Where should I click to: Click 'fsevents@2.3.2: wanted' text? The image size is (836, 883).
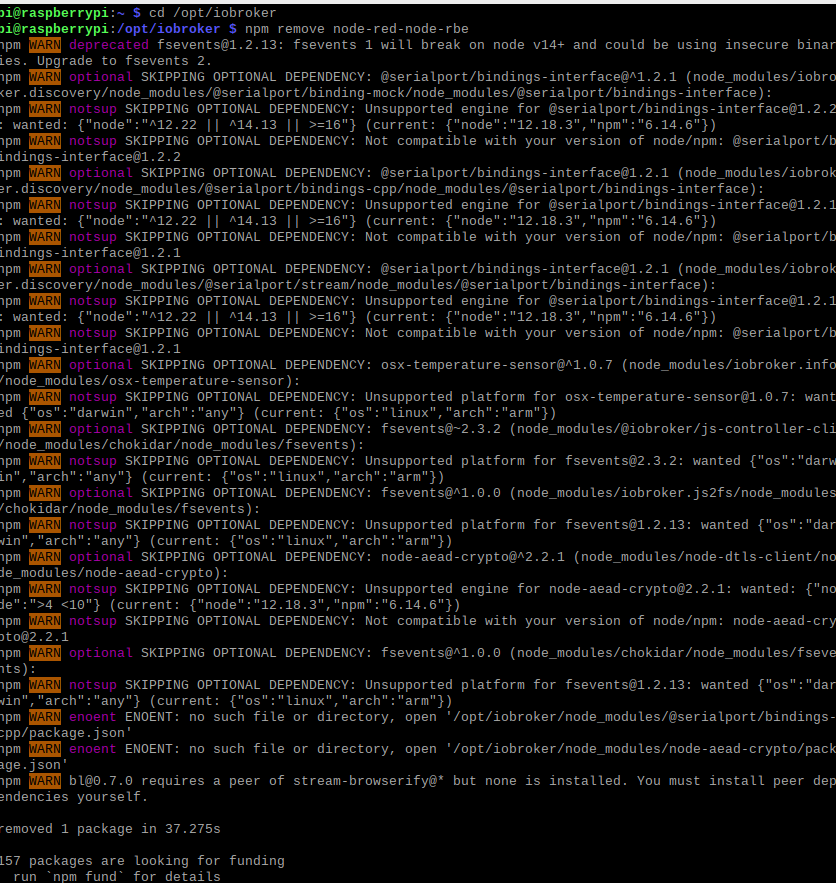tap(652, 461)
